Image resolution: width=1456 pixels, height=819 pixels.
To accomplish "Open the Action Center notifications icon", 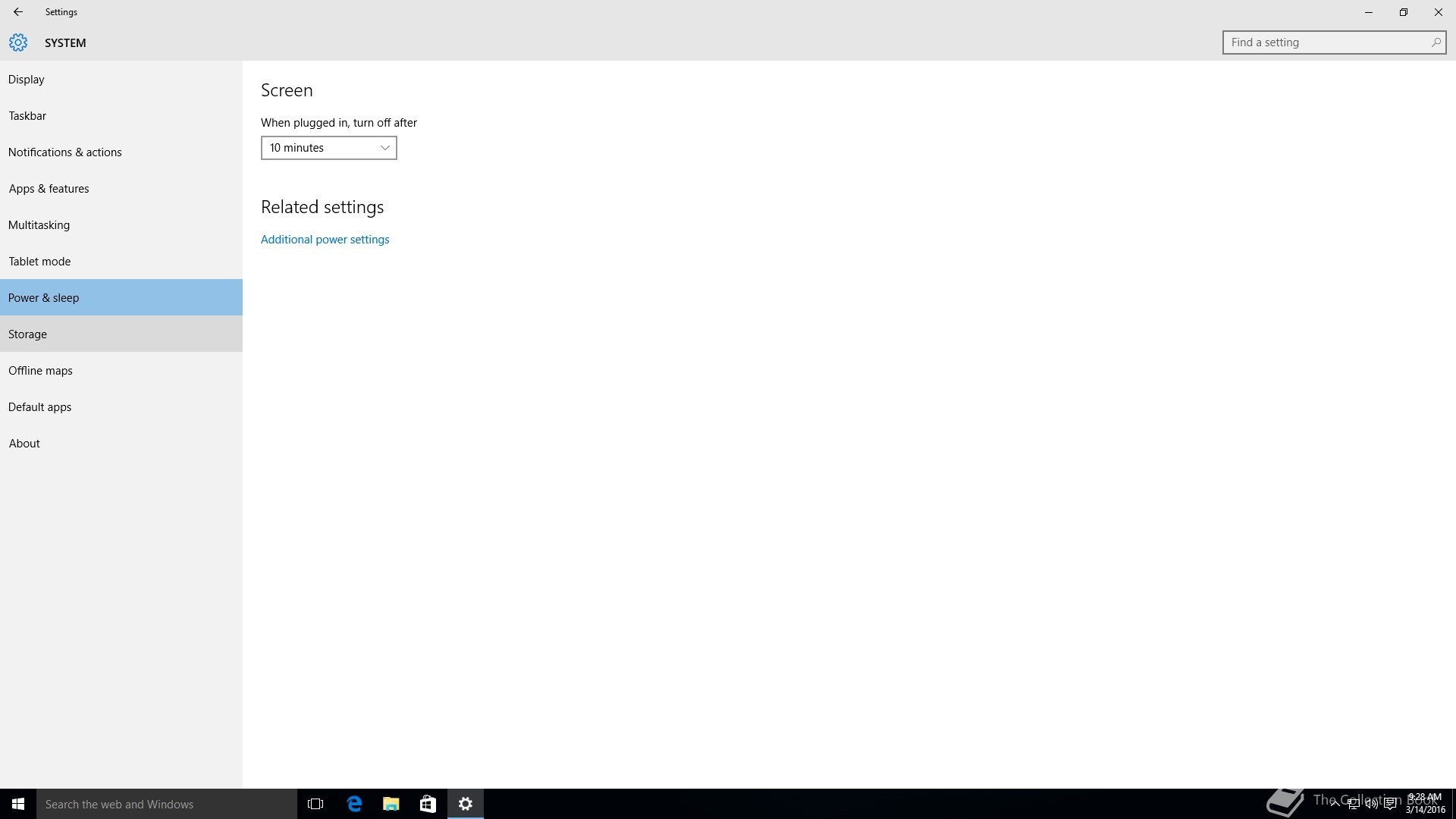I will (1390, 804).
